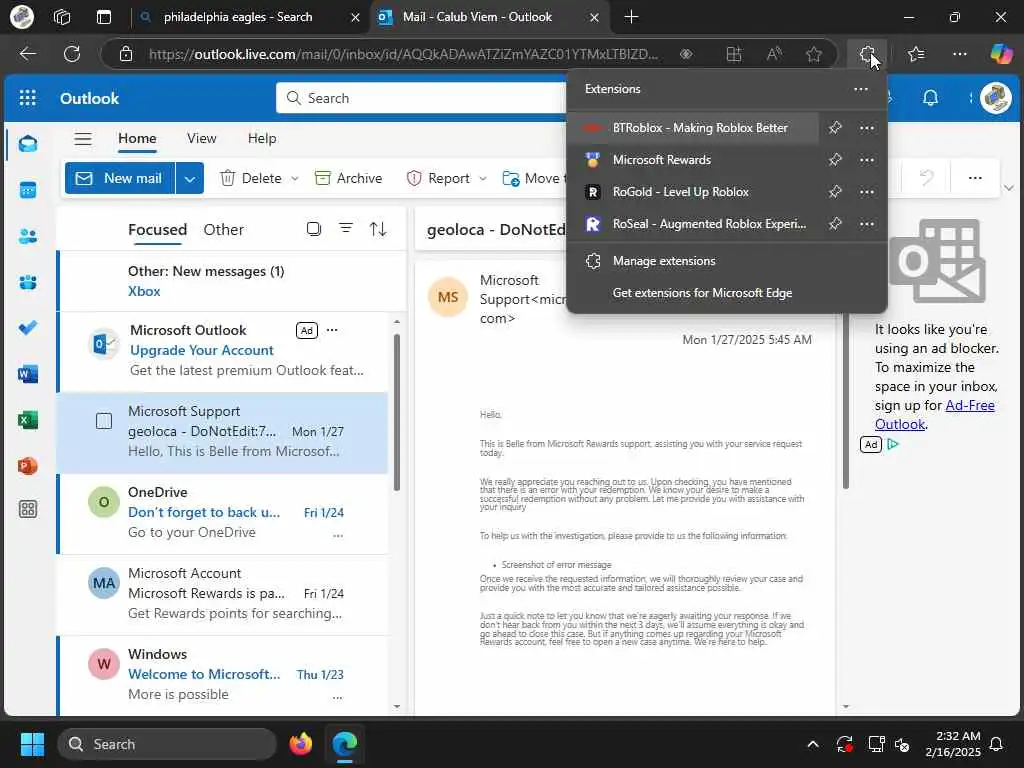Open the Groups icon in Outlook sidebar

click(x=27, y=282)
